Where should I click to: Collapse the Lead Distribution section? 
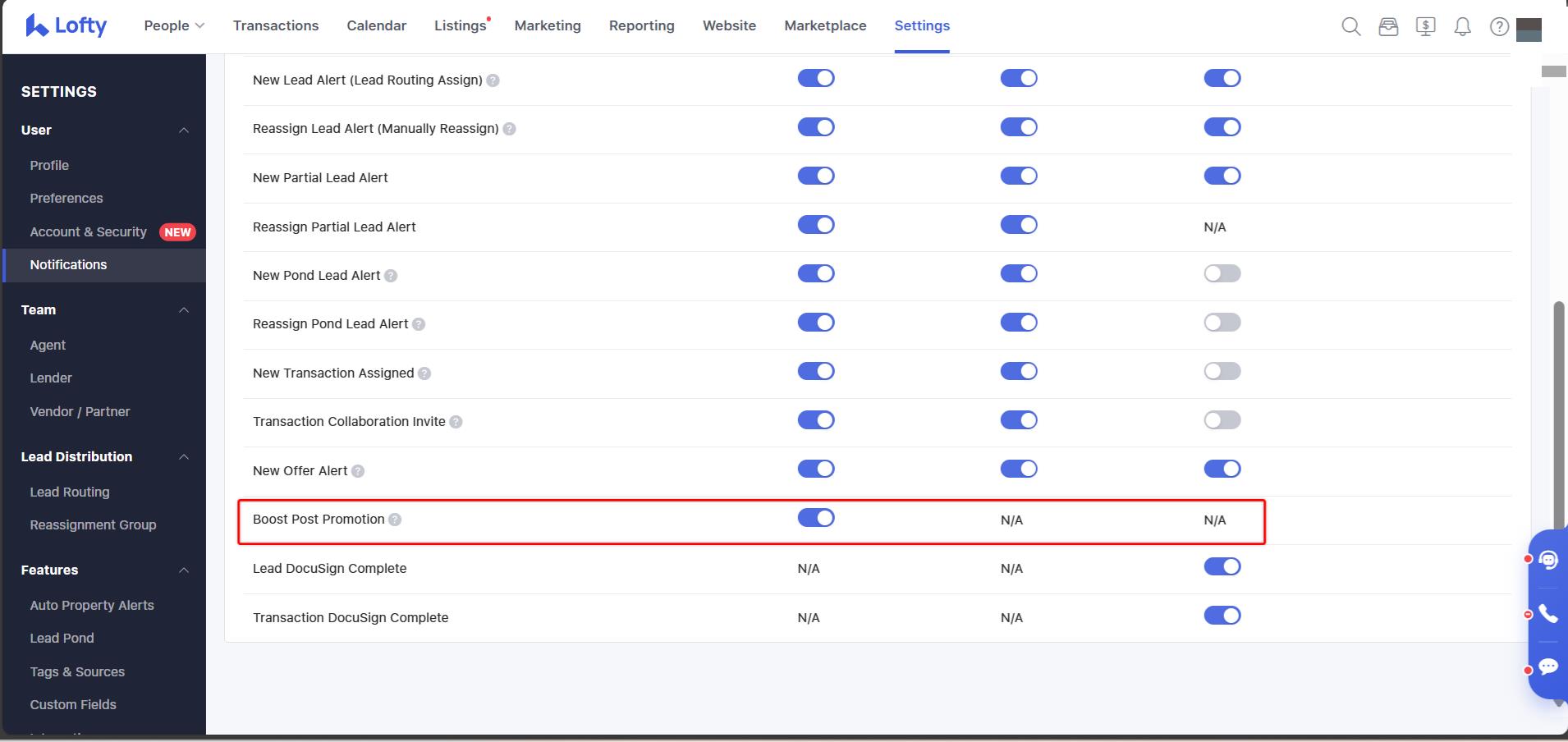pos(184,457)
